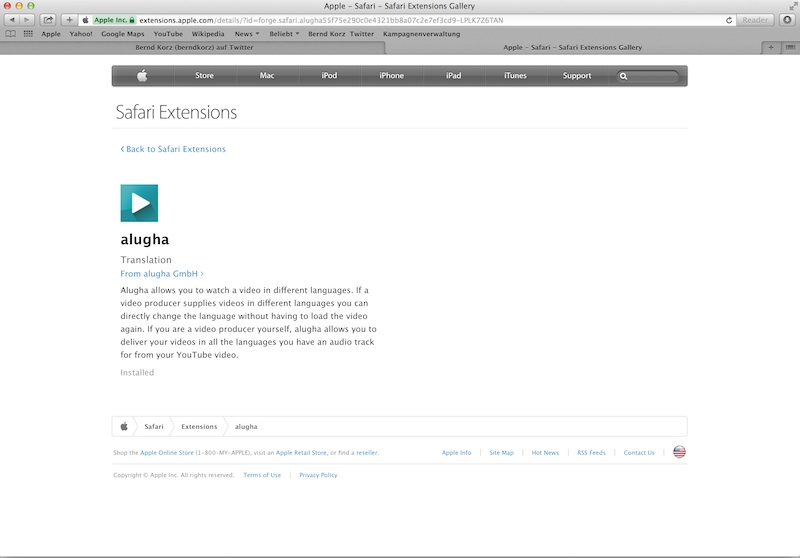Open the iPad section in navigation

(454, 75)
